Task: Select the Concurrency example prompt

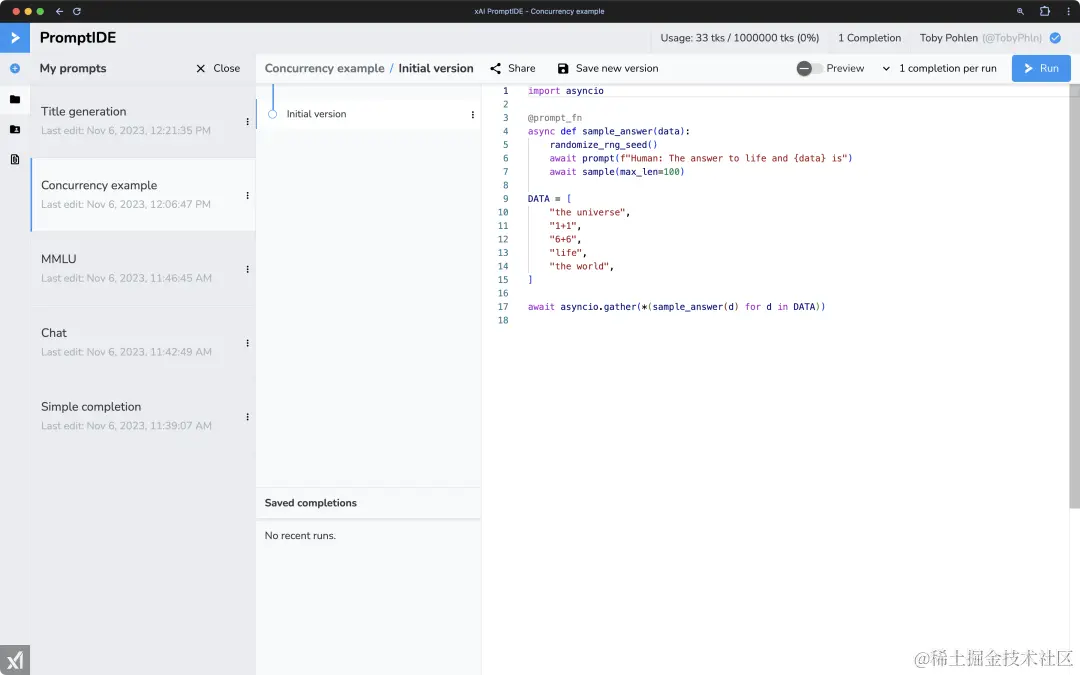Action: coord(143,195)
